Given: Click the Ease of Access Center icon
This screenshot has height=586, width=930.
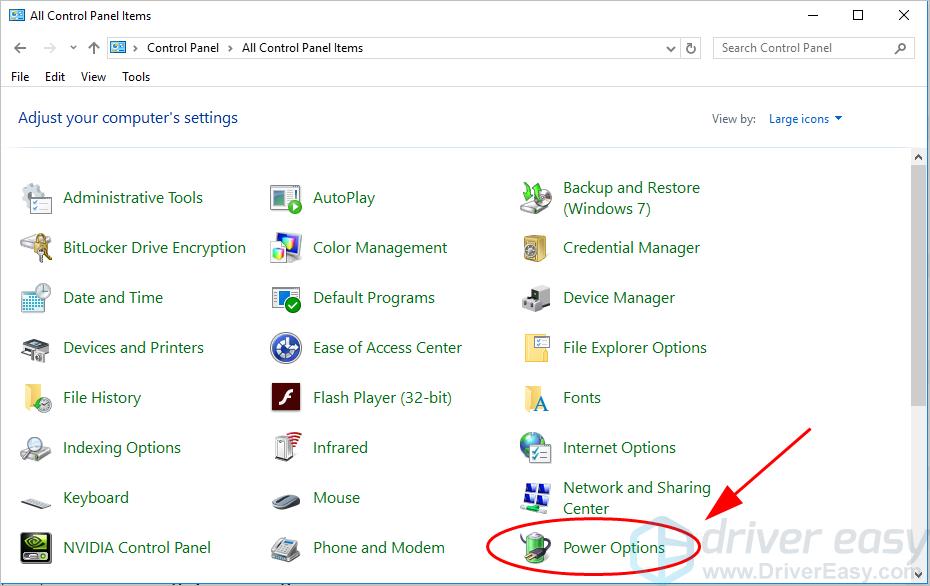Looking at the screenshot, I should [x=286, y=348].
